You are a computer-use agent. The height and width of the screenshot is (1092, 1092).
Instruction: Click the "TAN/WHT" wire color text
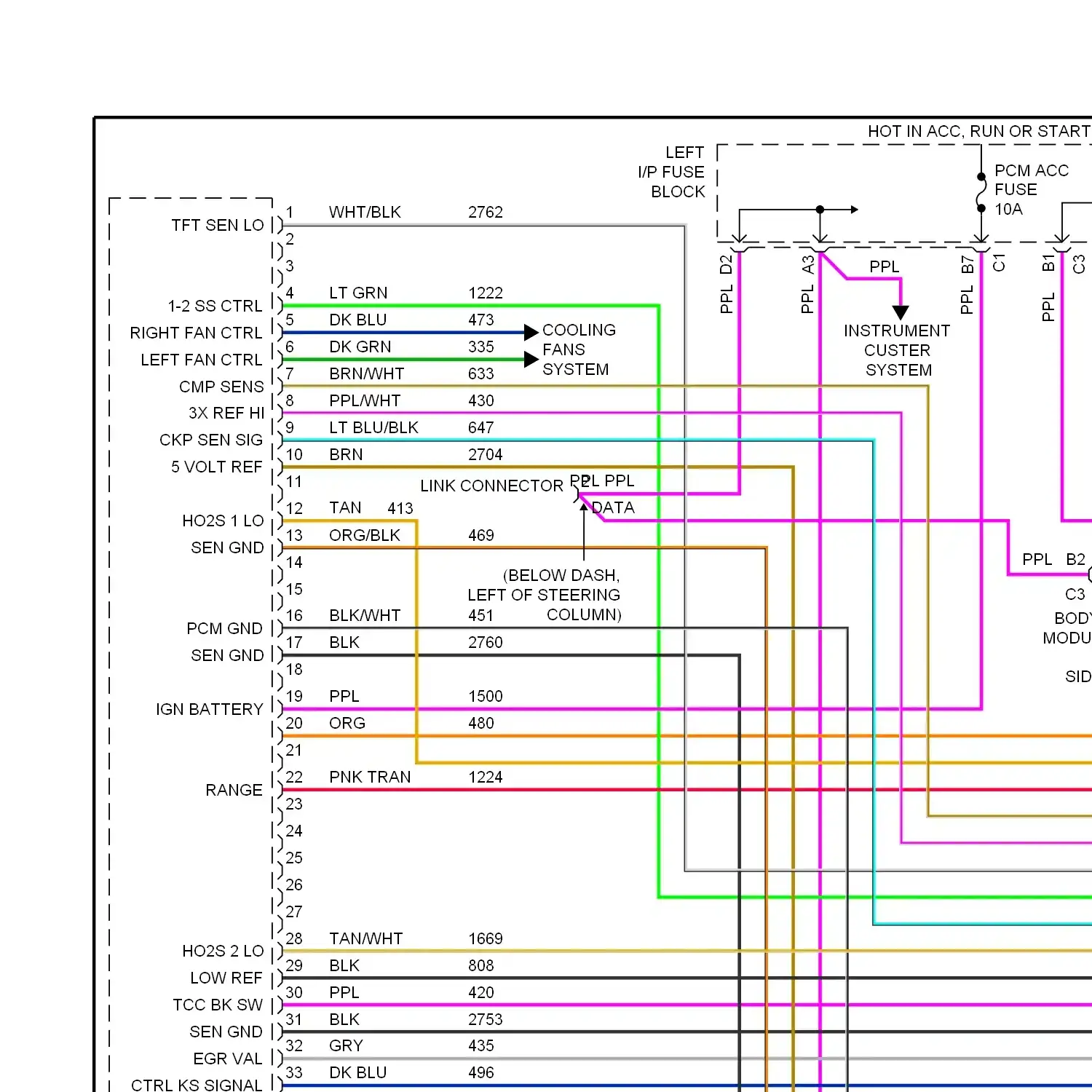[x=365, y=938]
